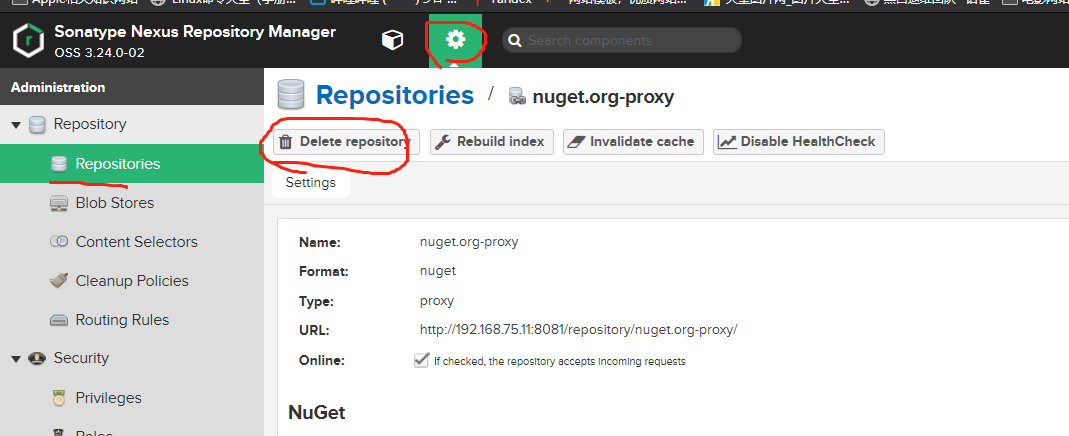Toggle the Online checkbox

[421, 360]
